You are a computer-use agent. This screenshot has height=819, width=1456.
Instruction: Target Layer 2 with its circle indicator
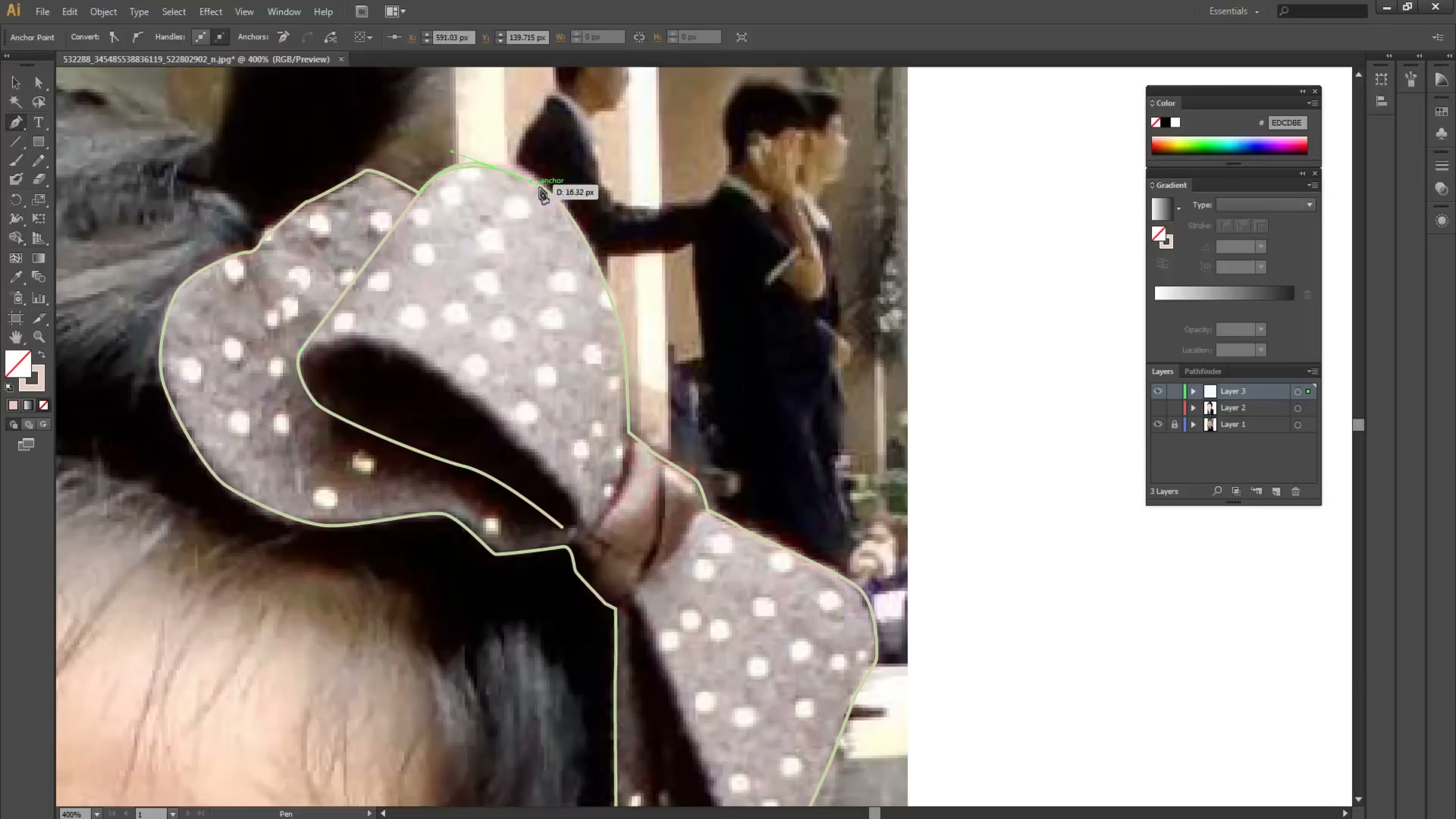tap(1298, 408)
